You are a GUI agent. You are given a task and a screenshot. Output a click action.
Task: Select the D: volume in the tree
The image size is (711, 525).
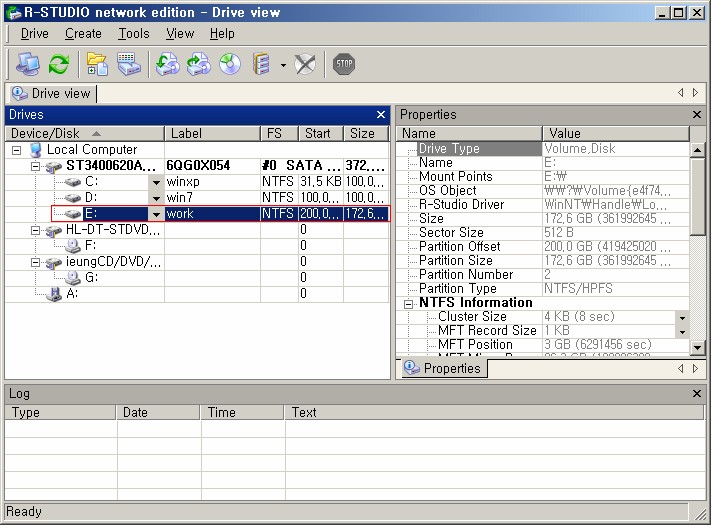pos(92,198)
